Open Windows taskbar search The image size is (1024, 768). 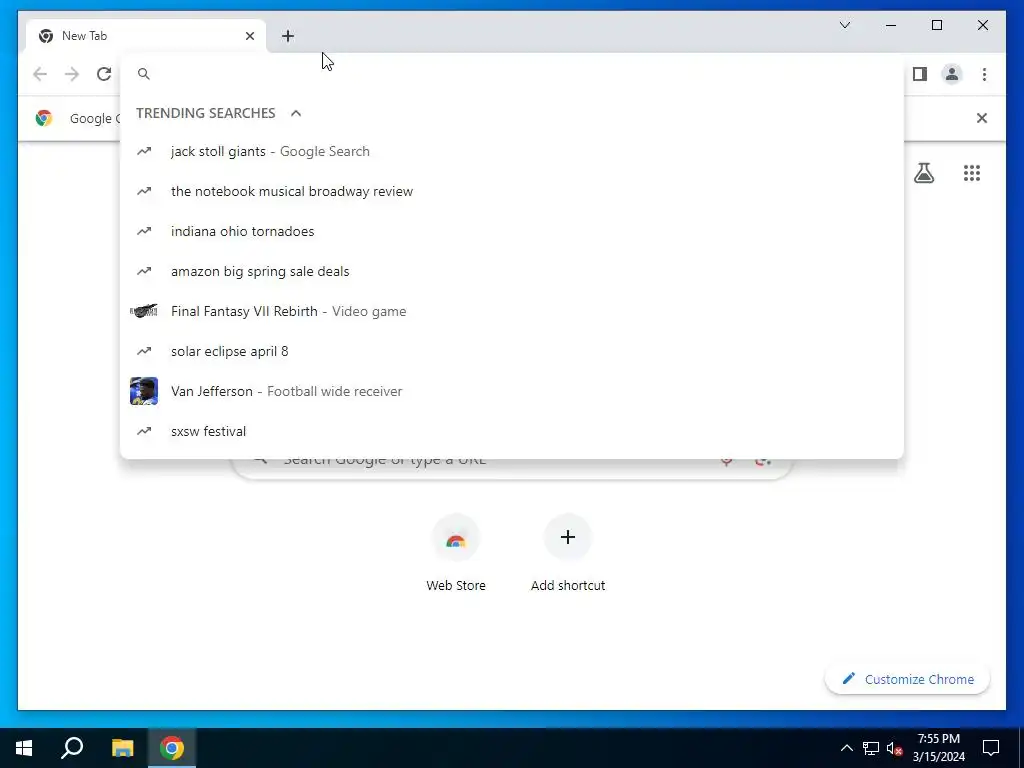pos(72,748)
